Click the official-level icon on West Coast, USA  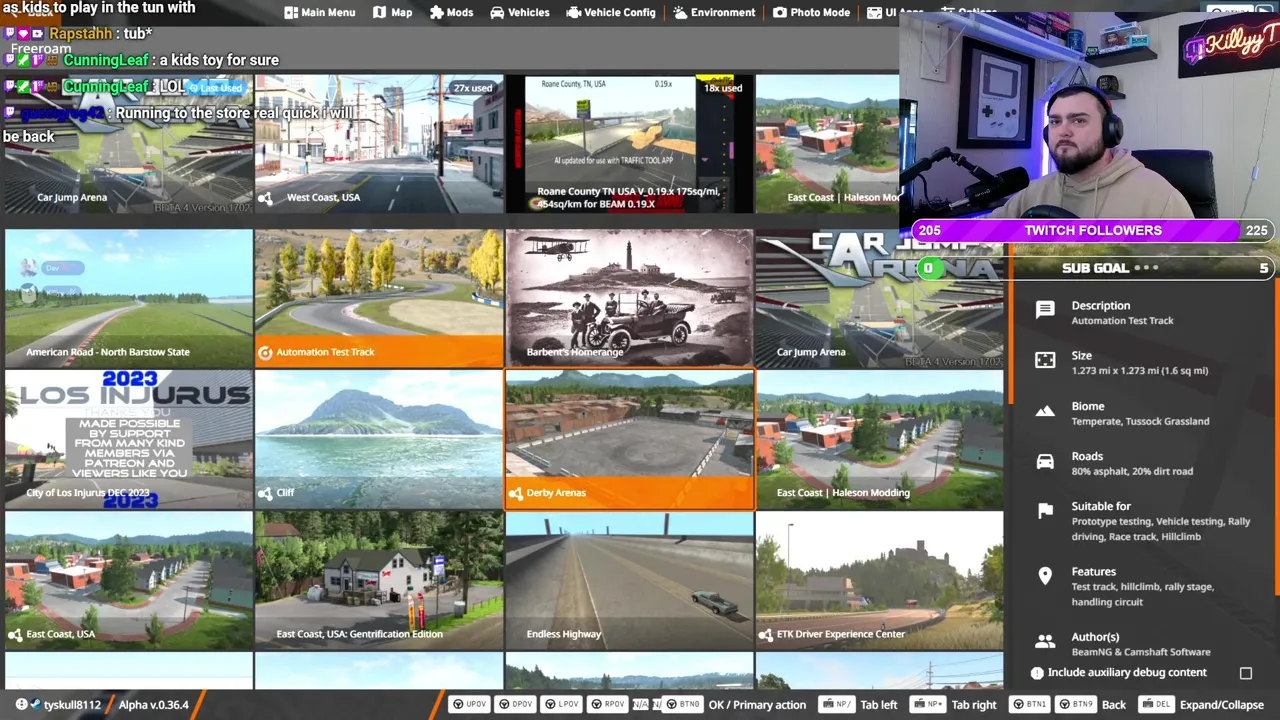(265, 198)
